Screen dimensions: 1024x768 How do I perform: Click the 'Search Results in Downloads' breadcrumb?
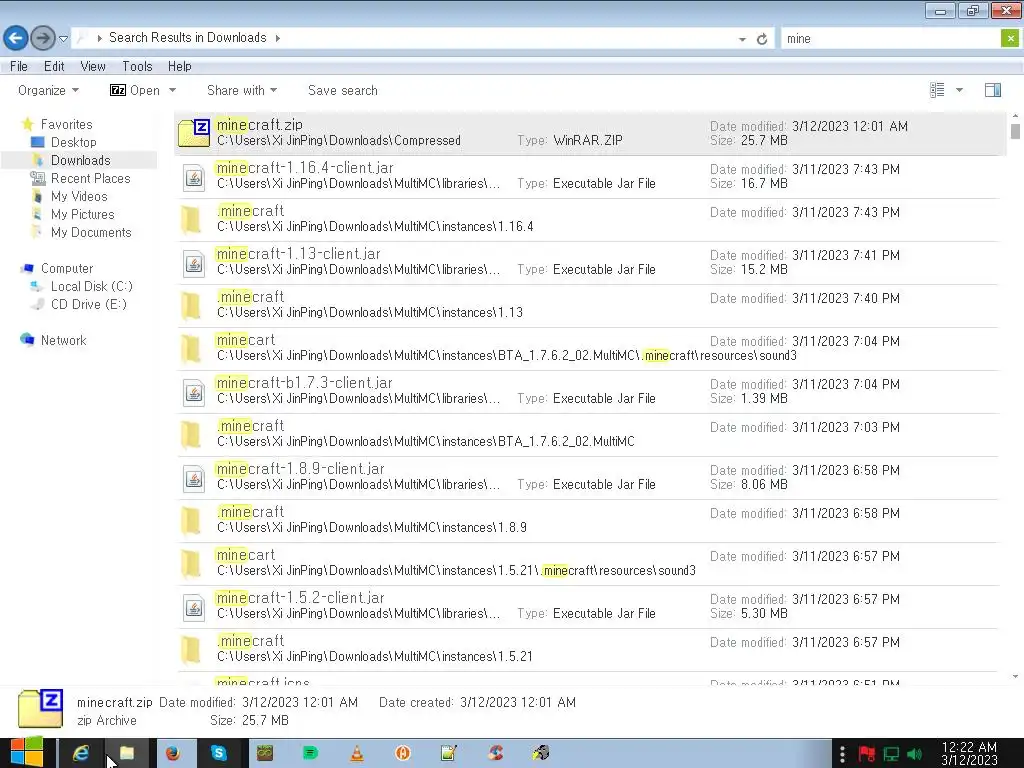point(187,38)
